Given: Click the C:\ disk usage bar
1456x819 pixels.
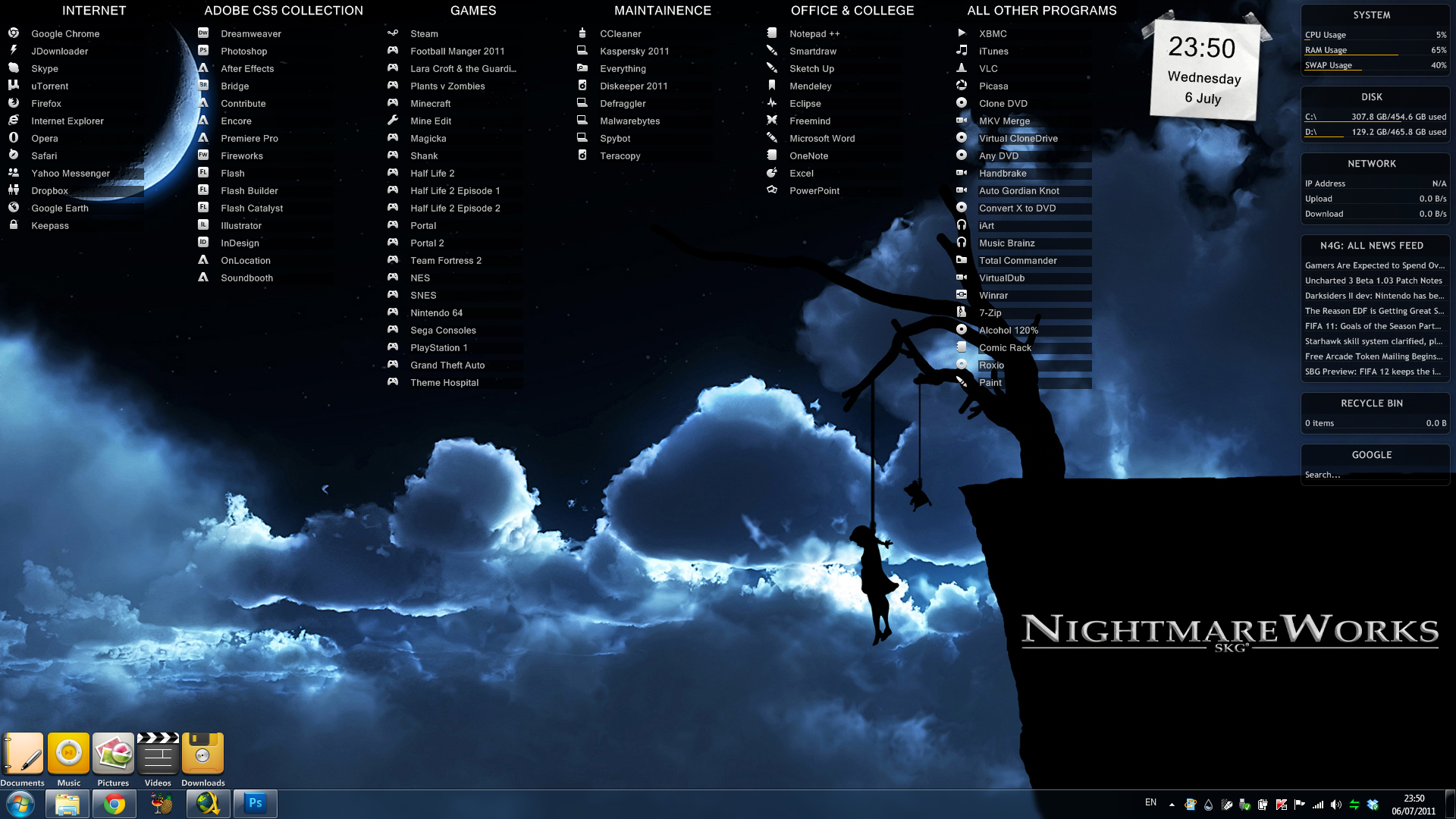Looking at the screenshot, I should pyautogui.click(x=1375, y=117).
